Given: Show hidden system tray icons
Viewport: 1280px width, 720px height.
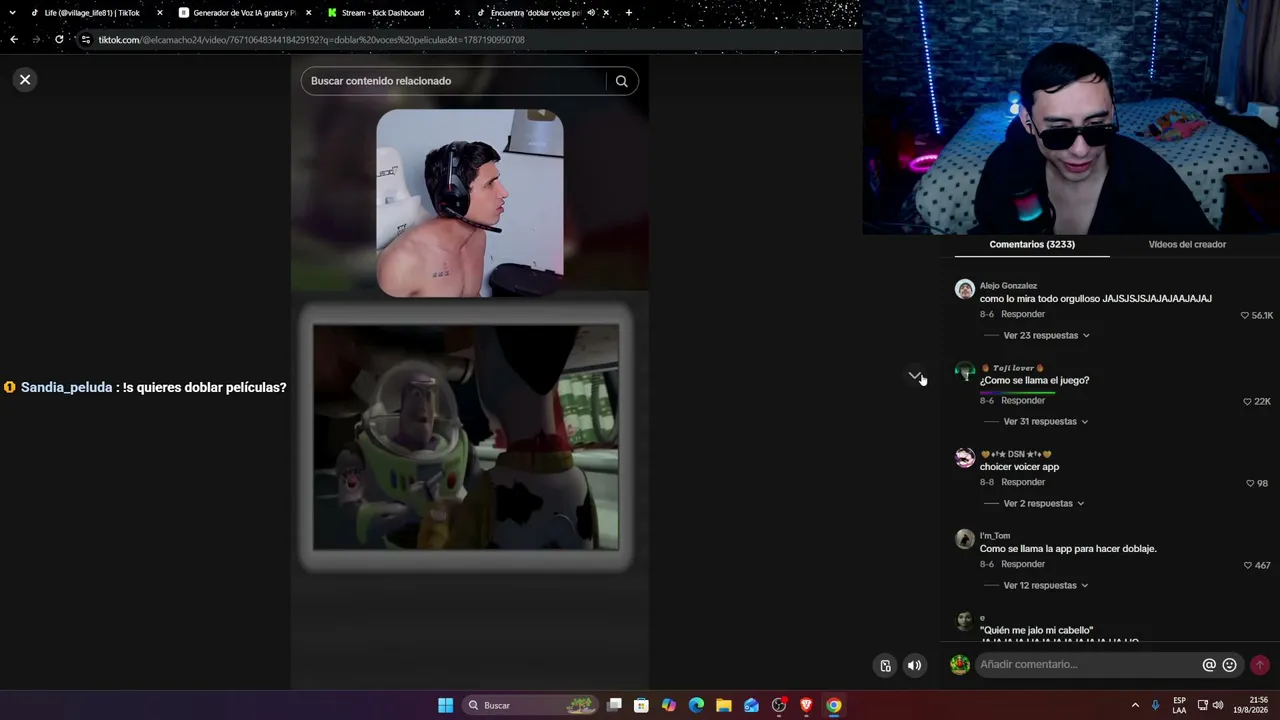Looking at the screenshot, I should tap(1135, 706).
